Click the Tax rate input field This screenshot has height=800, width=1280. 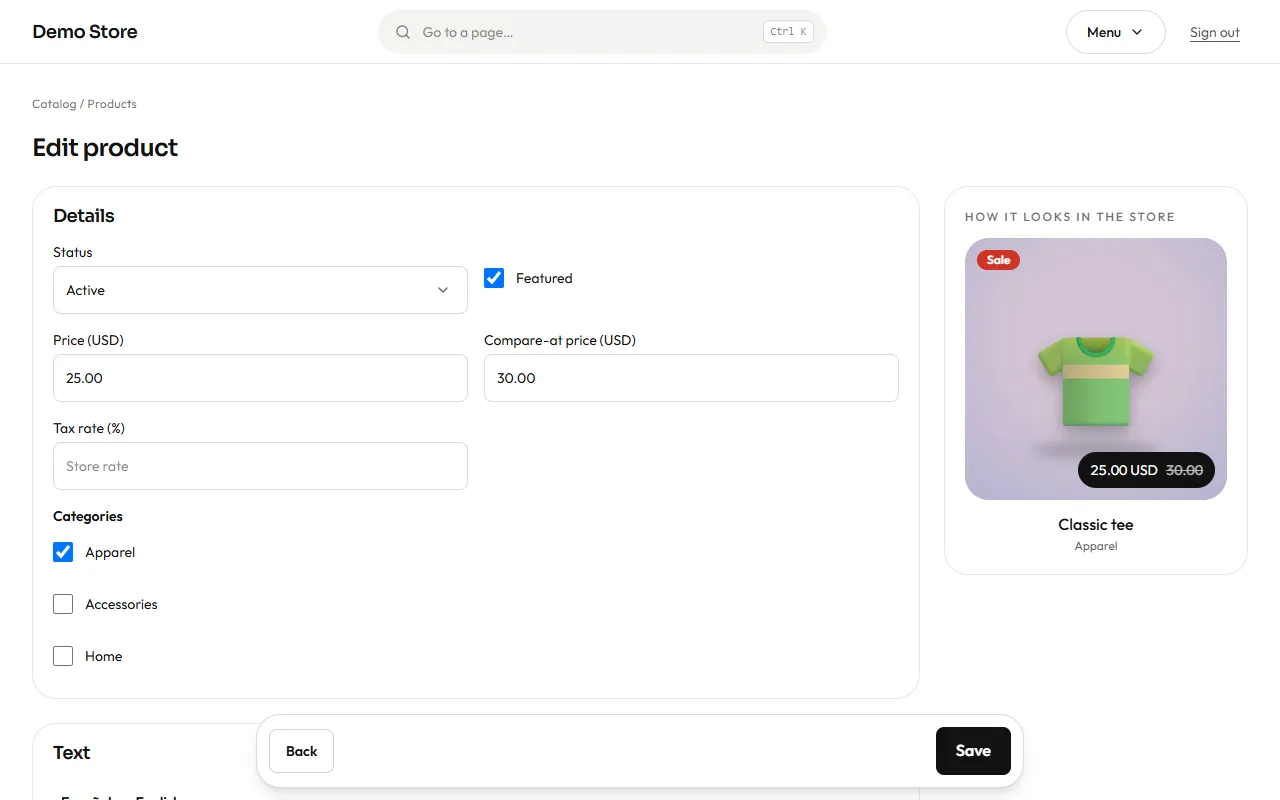(260, 466)
